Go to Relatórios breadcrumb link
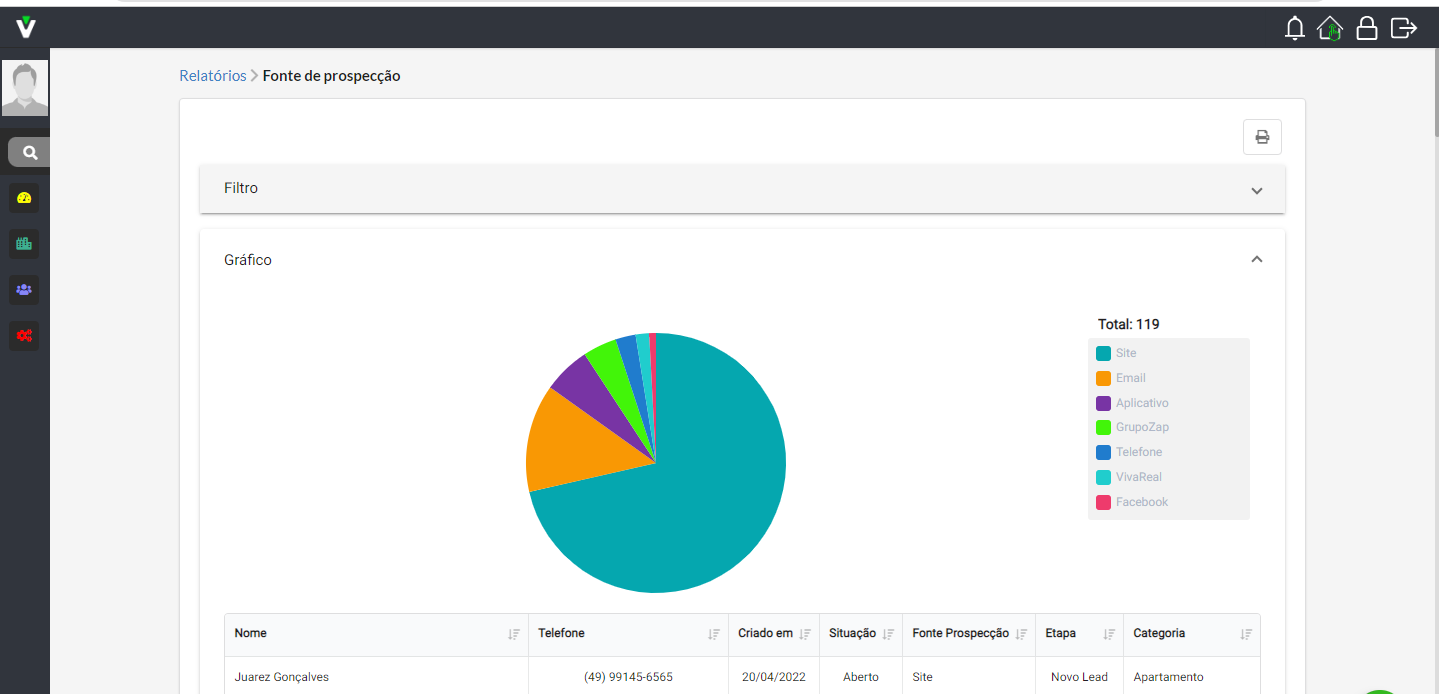 213,76
